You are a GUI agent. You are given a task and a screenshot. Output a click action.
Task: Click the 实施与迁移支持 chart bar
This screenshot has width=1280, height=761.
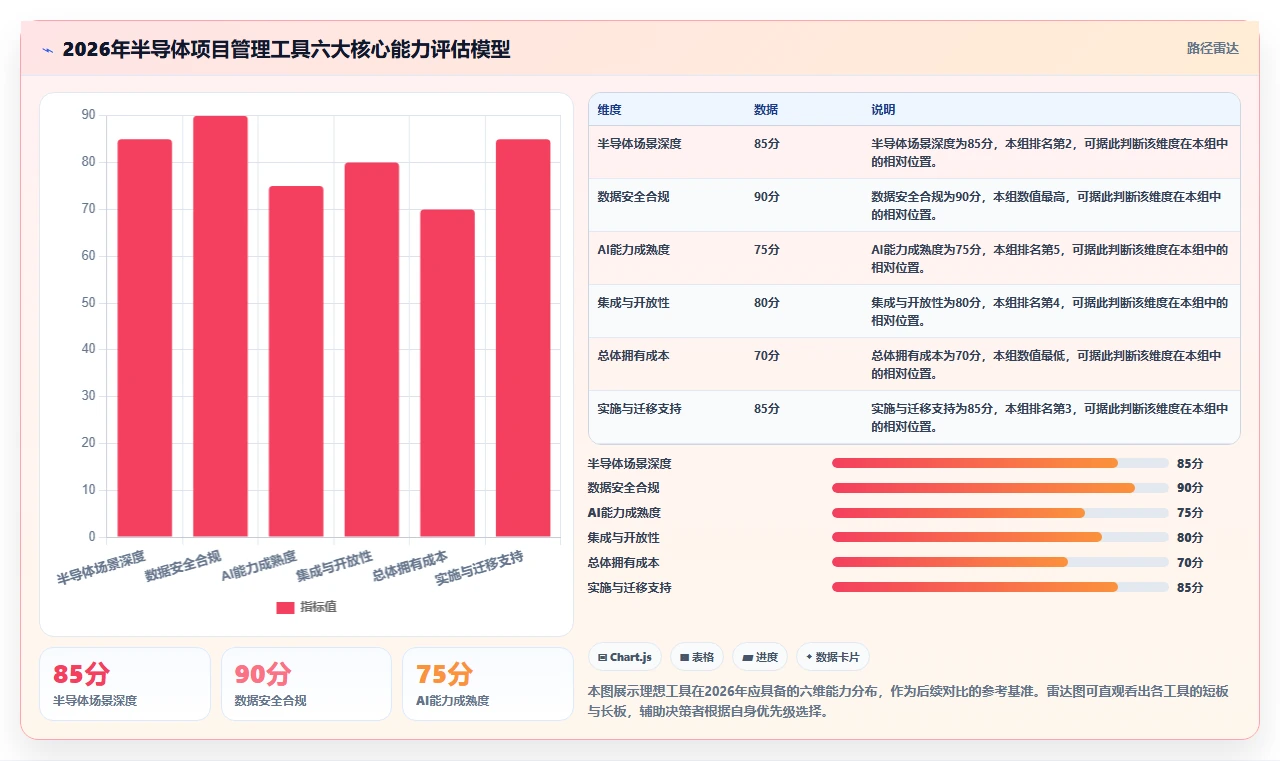pos(523,338)
